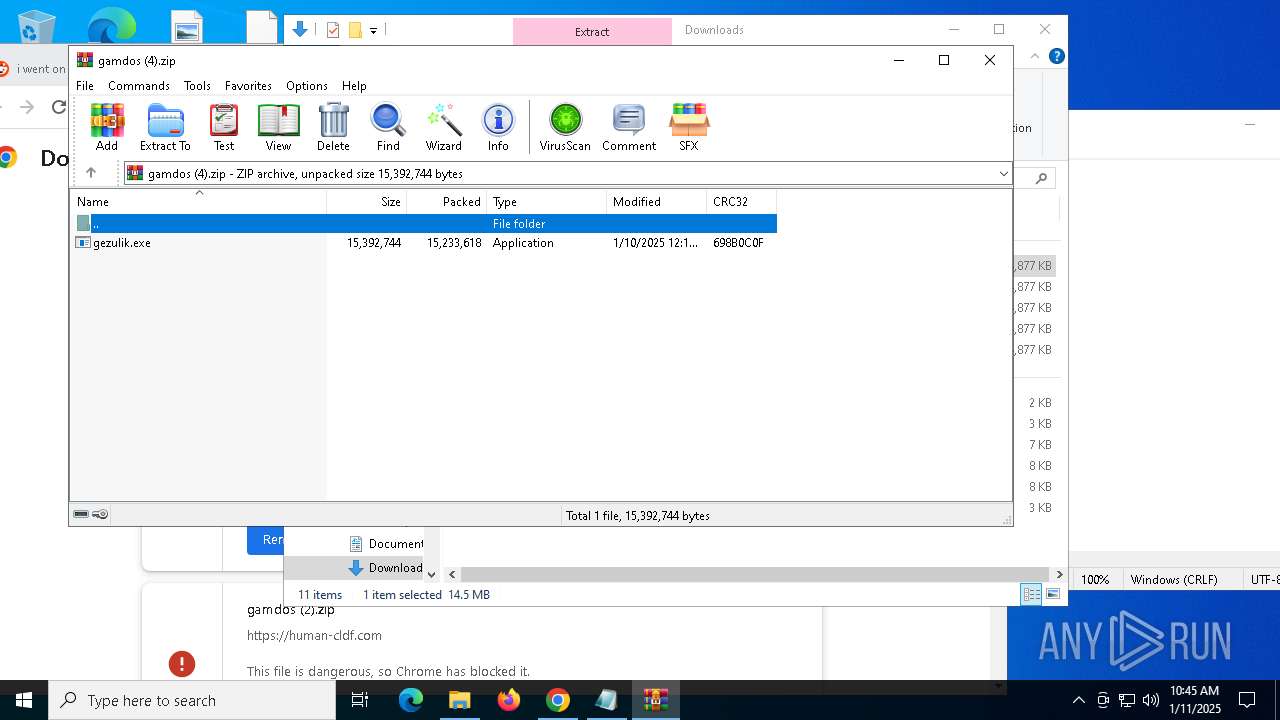Open the Comment tool
Screen dimensions: 1280x720
click(x=629, y=127)
